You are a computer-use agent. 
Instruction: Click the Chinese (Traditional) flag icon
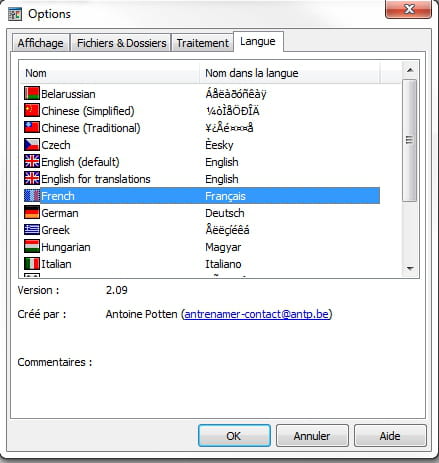[32, 128]
